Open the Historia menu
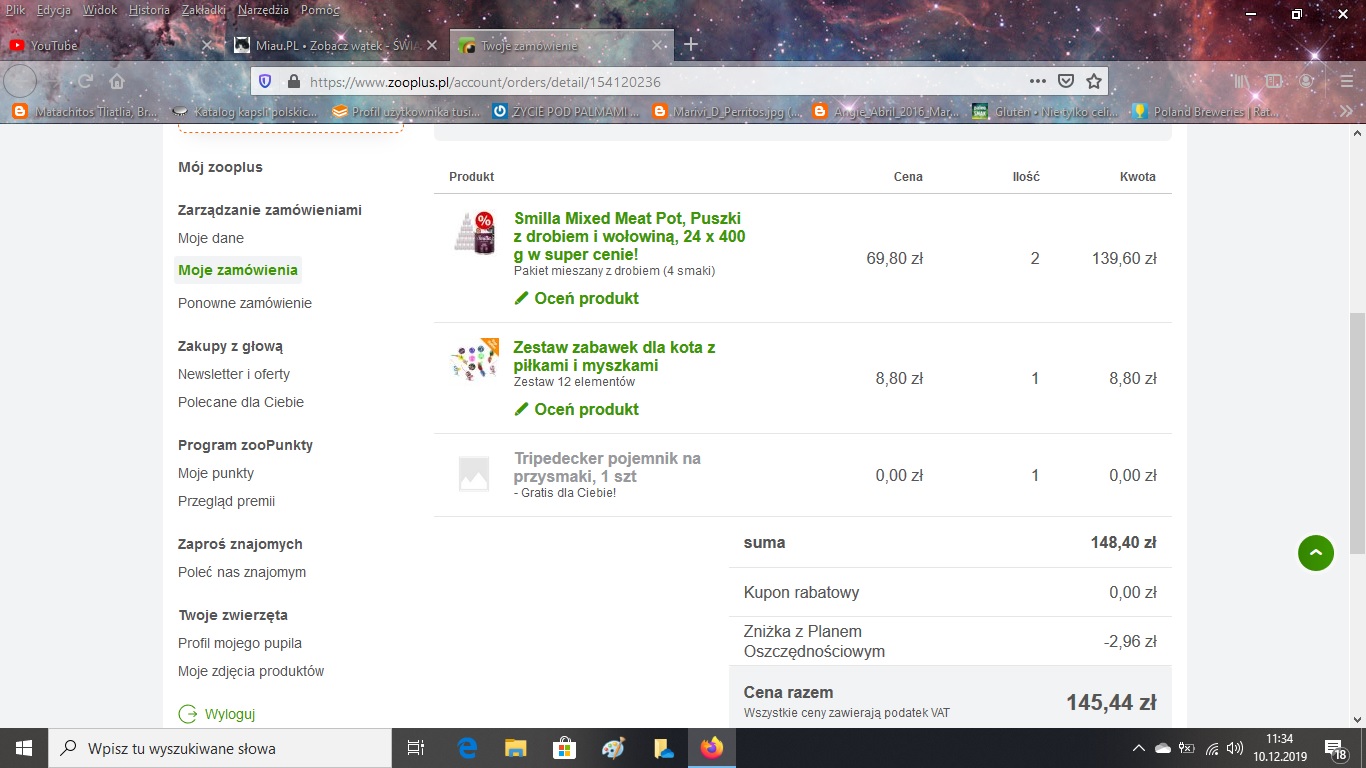The height and width of the screenshot is (768, 1366). pyautogui.click(x=149, y=10)
